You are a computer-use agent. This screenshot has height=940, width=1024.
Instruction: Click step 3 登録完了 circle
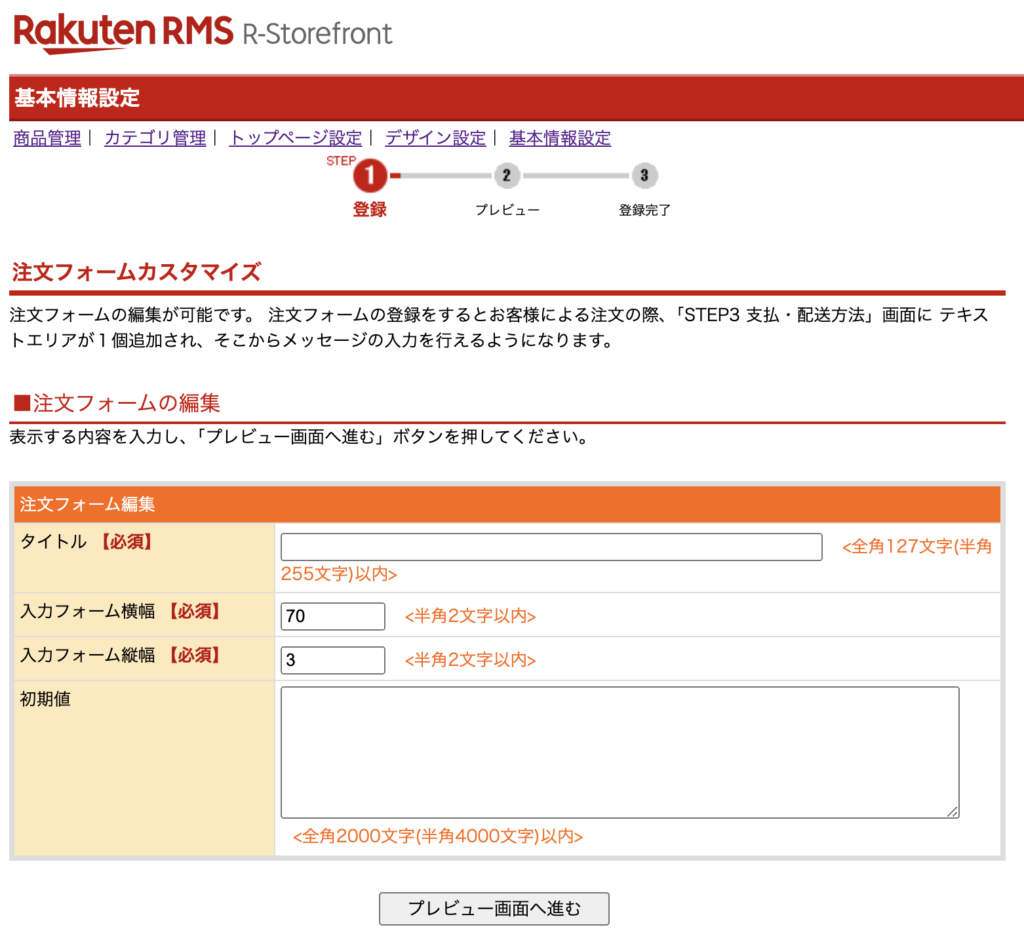click(x=644, y=175)
